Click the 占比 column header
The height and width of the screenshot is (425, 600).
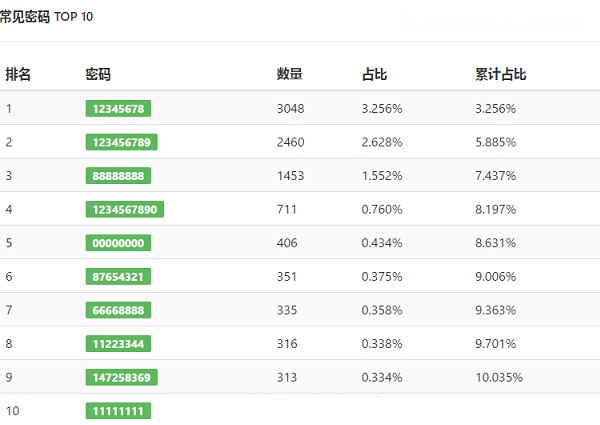pyautogui.click(x=374, y=74)
